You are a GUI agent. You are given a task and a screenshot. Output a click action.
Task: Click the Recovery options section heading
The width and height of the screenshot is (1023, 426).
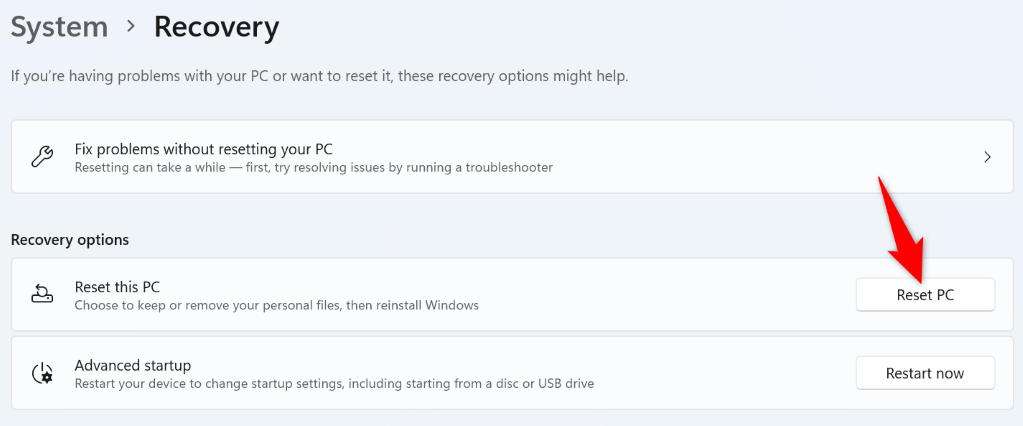tap(70, 240)
